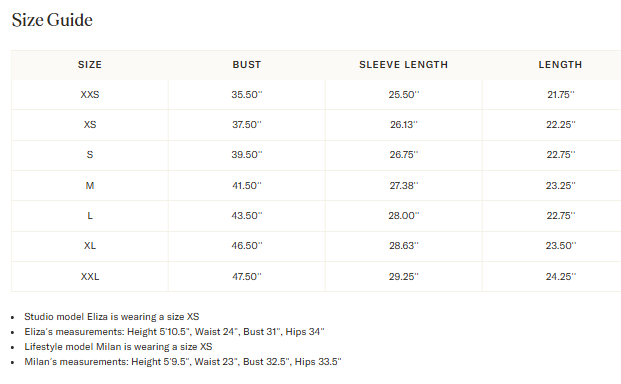Image resolution: width=621 pixels, height=384 pixels.
Task: Click the LENGTH column header
Action: click(560, 65)
